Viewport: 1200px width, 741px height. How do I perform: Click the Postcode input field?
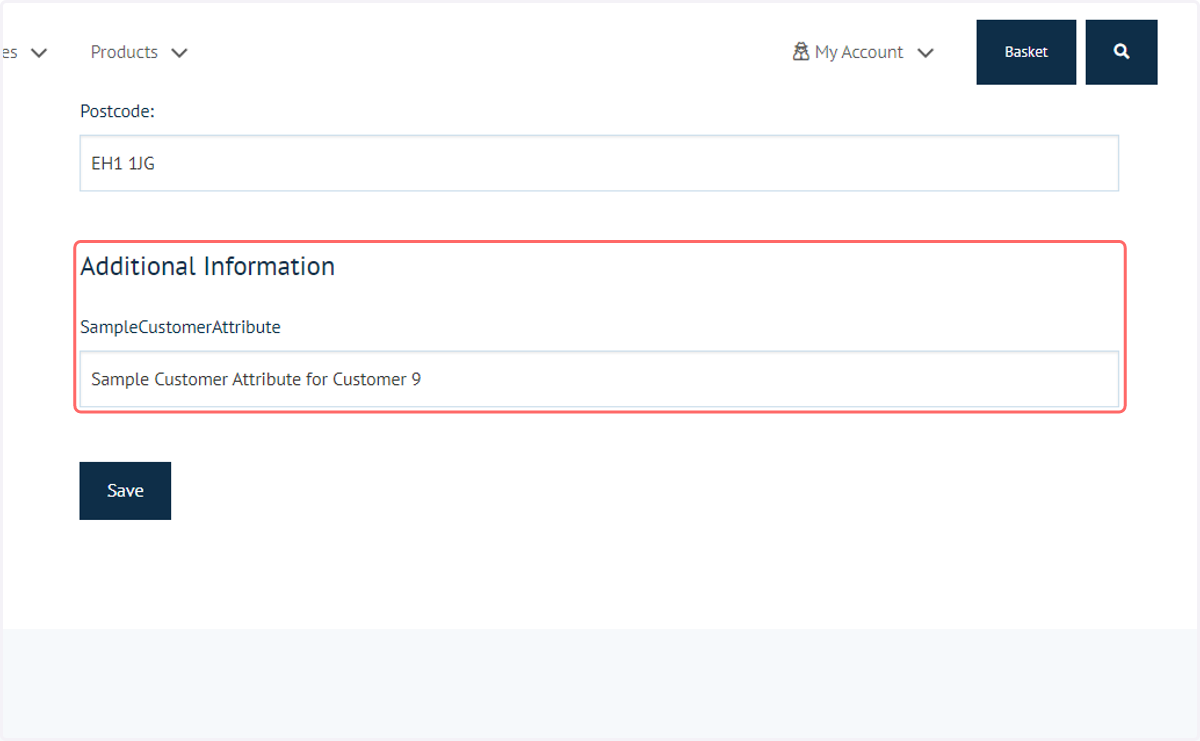tap(599, 163)
